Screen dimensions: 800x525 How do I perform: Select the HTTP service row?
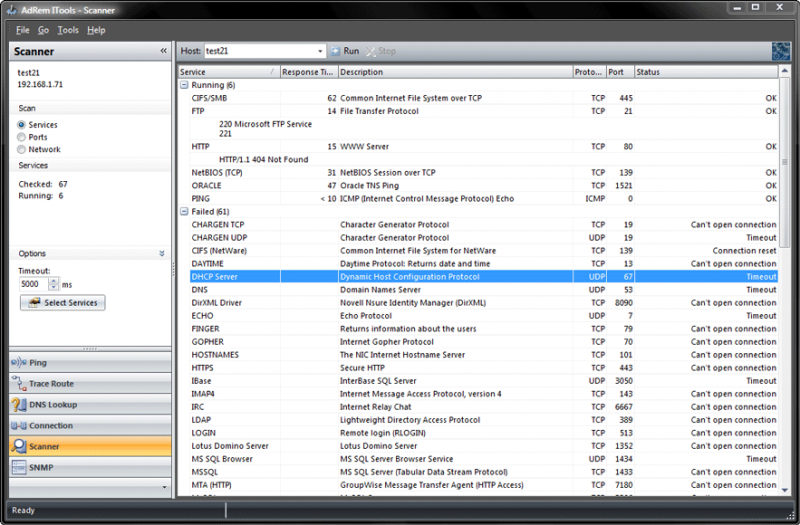(484, 146)
